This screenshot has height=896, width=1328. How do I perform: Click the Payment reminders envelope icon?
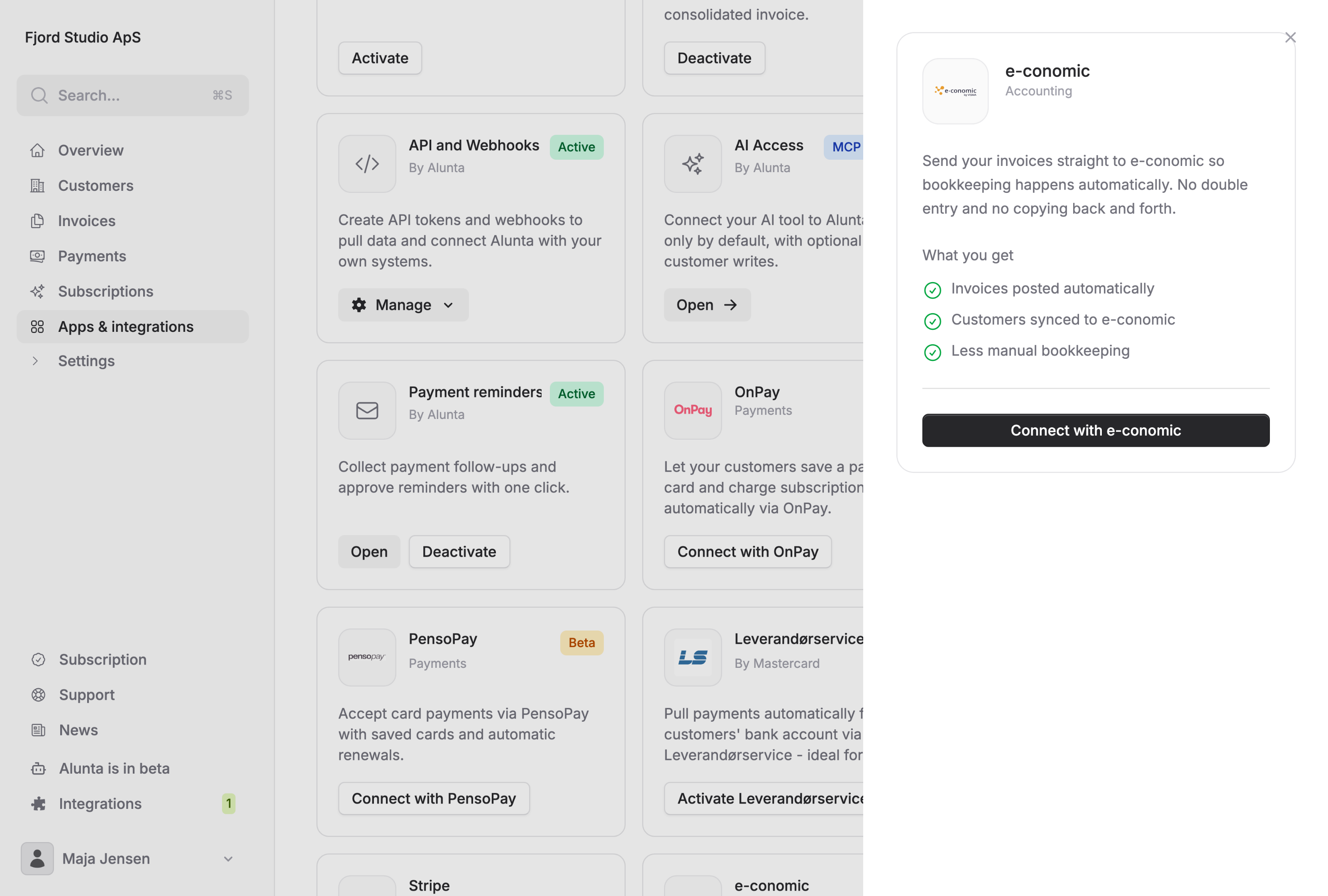pos(367,411)
